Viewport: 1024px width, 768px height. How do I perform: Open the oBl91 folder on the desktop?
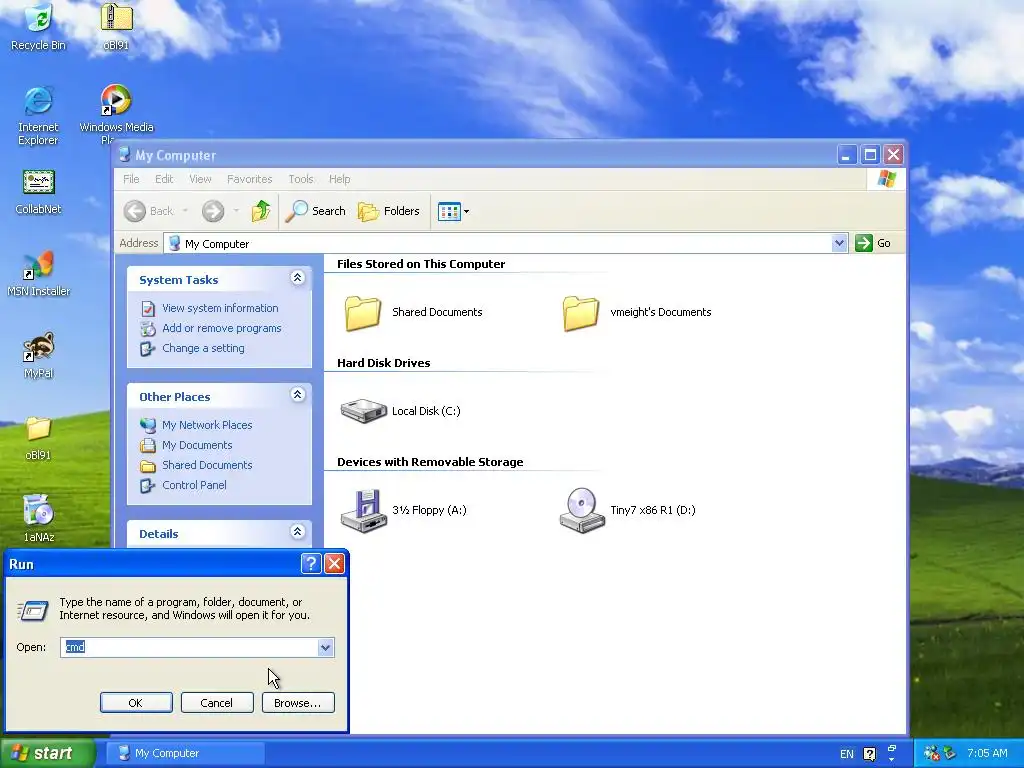39,438
